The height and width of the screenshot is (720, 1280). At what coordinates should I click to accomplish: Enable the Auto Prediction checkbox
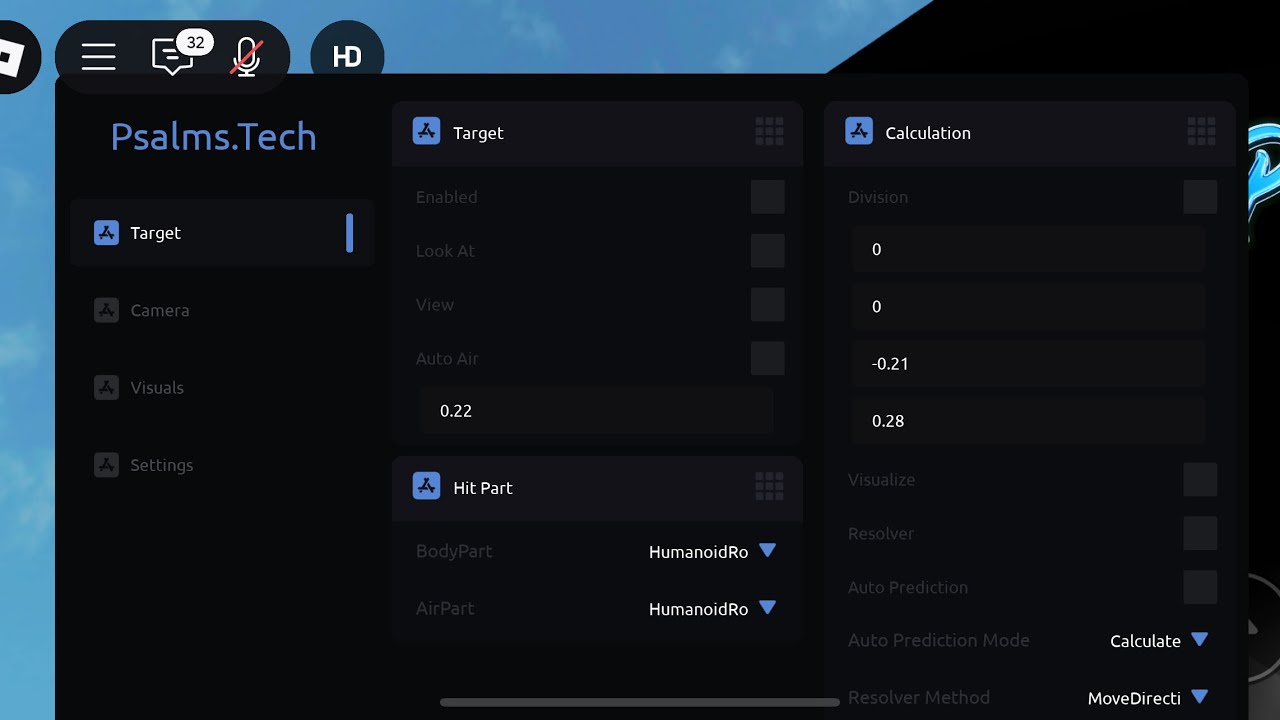pos(1200,588)
